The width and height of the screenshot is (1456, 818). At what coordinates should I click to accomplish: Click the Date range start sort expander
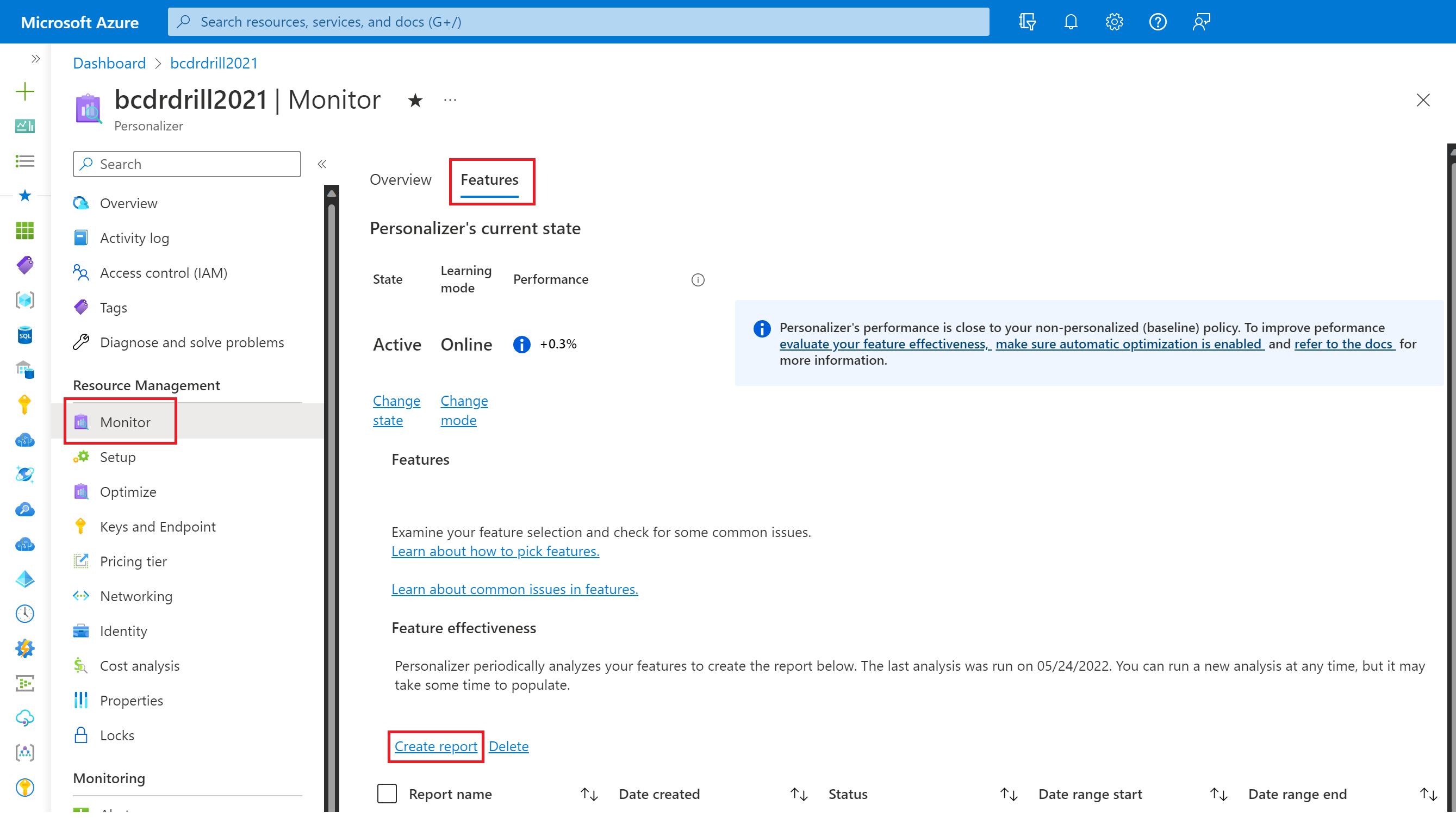click(1221, 792)
